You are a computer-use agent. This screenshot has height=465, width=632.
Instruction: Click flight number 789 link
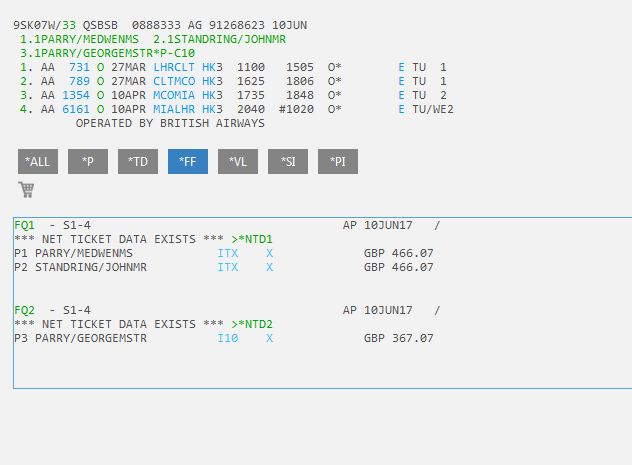point(79,81)
